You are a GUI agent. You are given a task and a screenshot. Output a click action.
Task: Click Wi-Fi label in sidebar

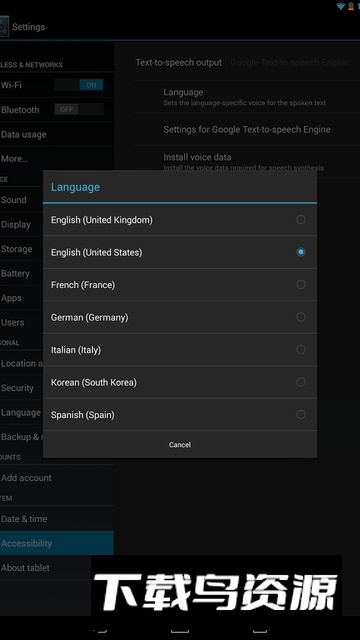[11, 85]
